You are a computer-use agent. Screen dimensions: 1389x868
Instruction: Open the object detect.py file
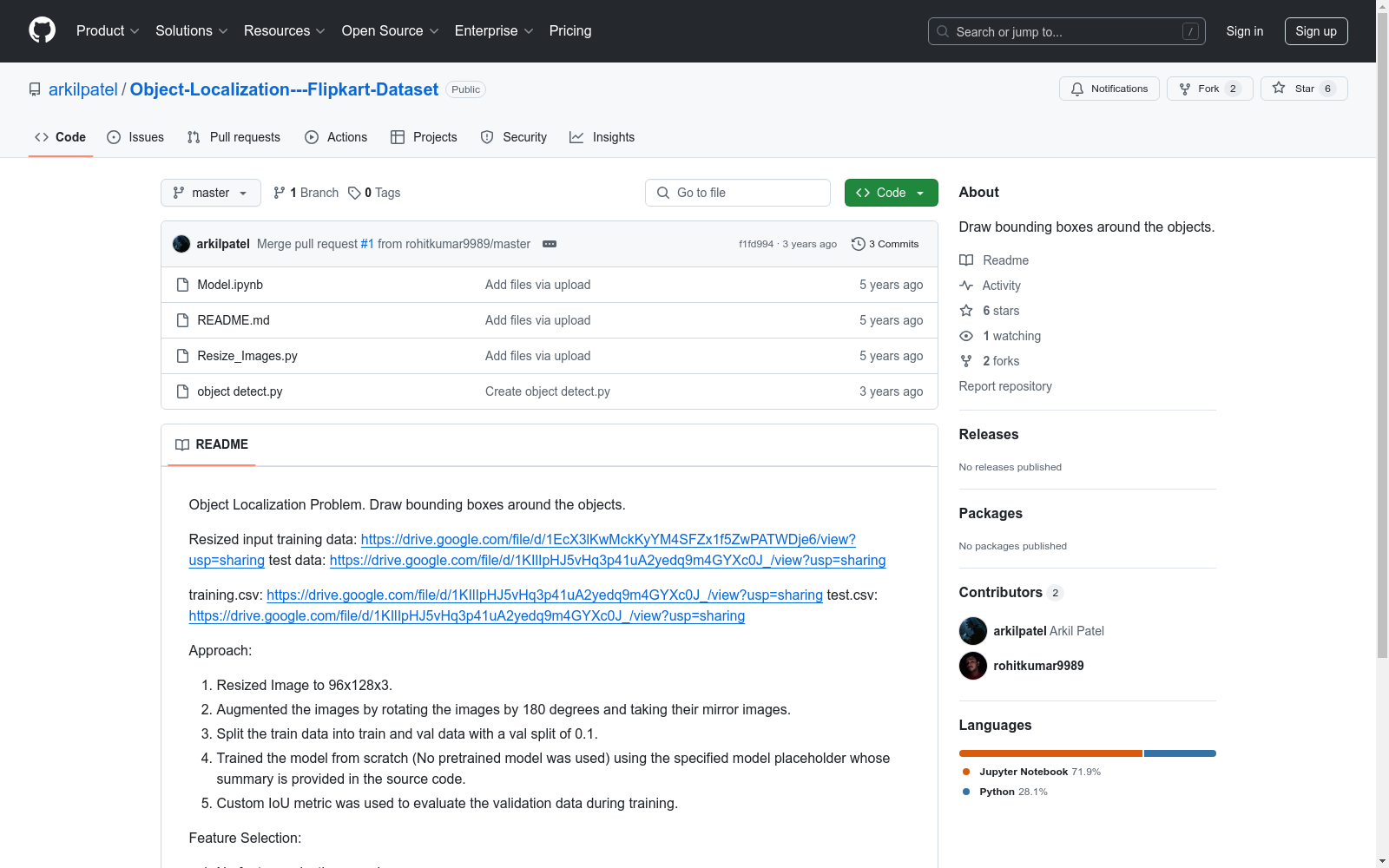tap(240, 391)
